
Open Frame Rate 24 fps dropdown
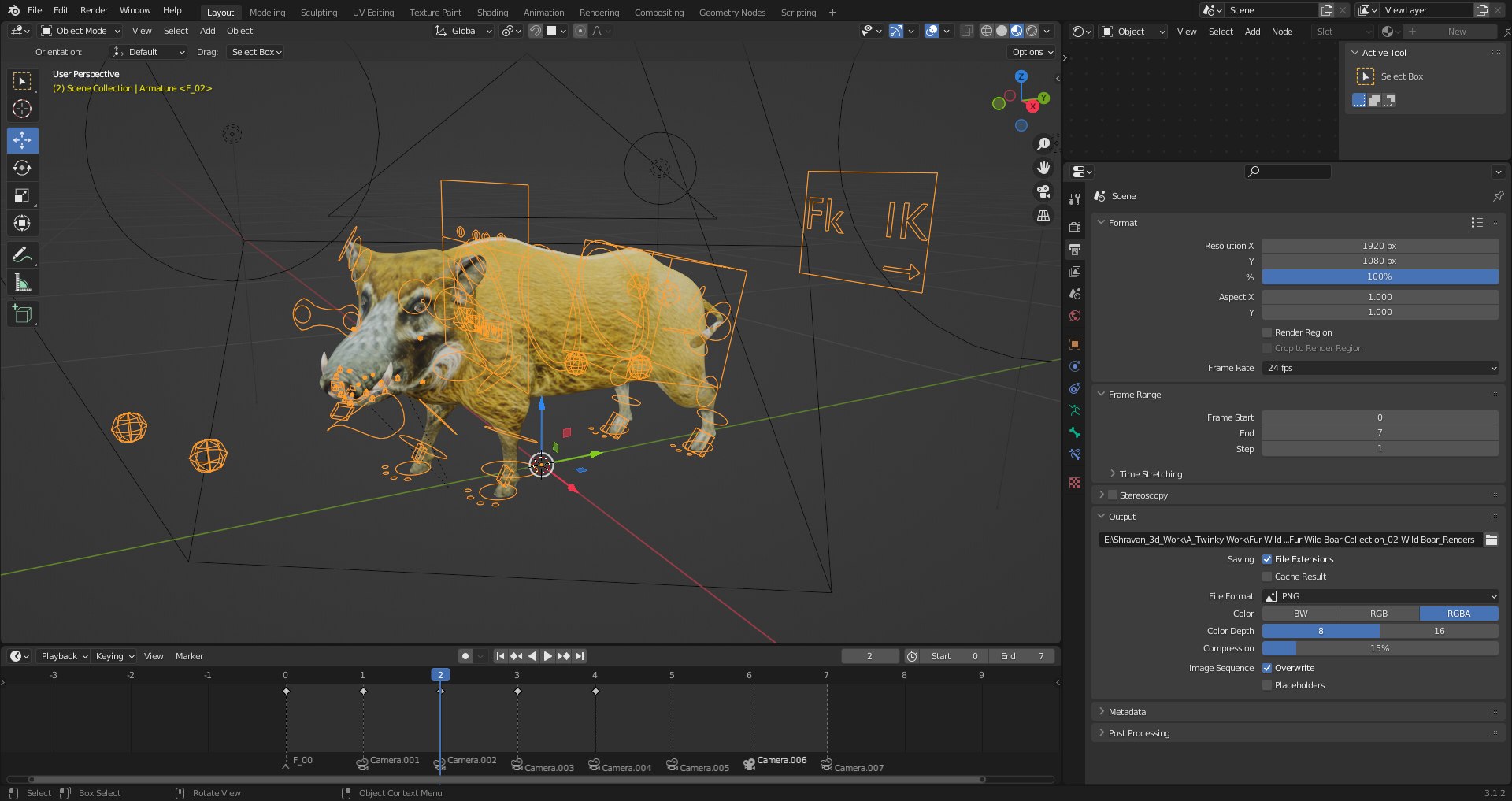(x=1380, y=368)
